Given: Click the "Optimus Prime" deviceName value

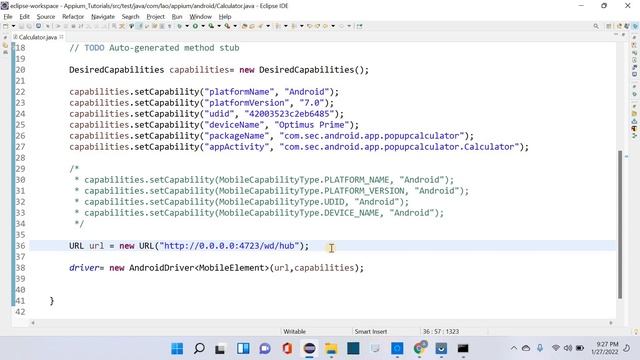Looking at the screenshot, I should (312, 125).
